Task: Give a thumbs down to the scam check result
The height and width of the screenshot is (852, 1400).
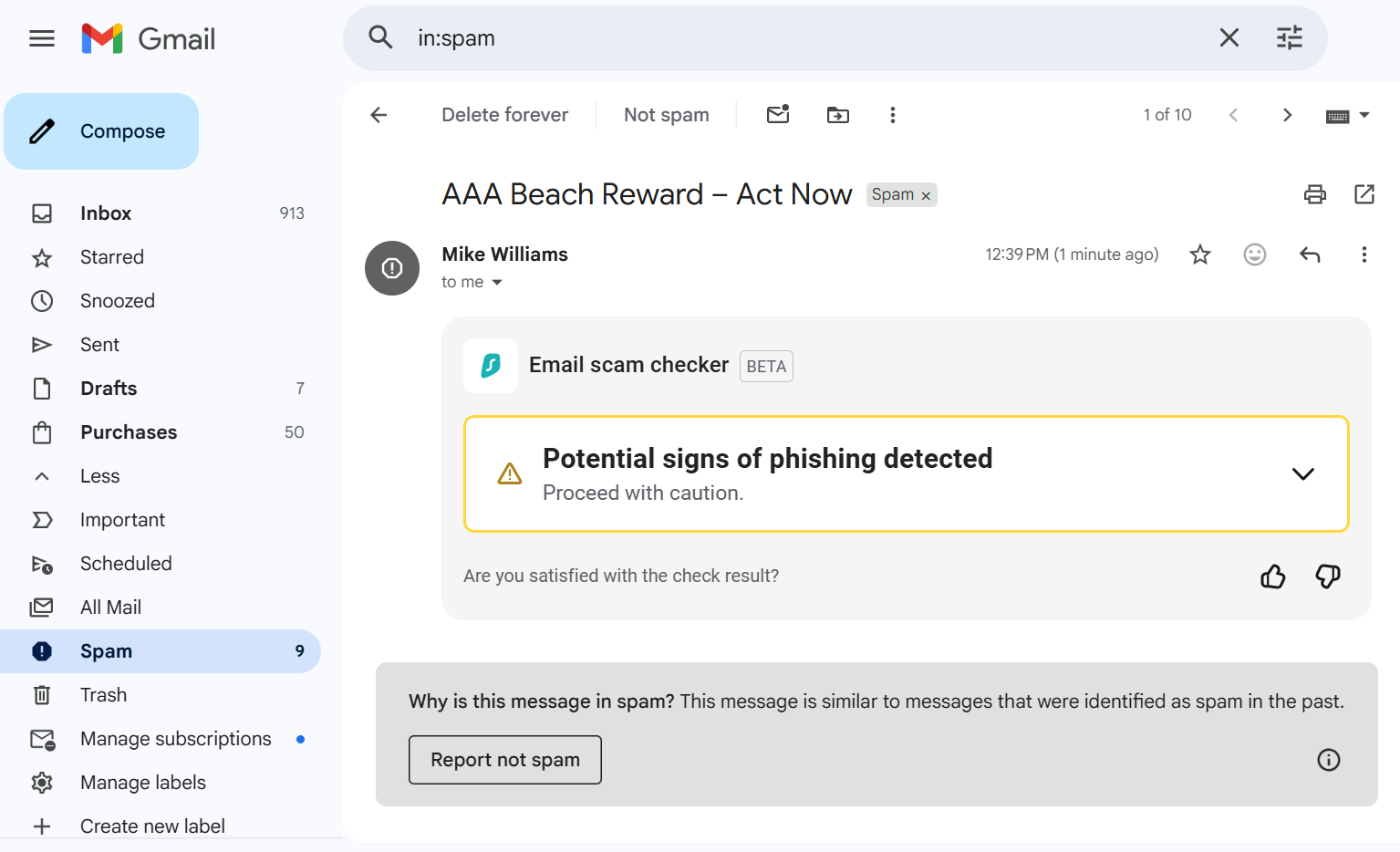Action: pos(1328,577)
